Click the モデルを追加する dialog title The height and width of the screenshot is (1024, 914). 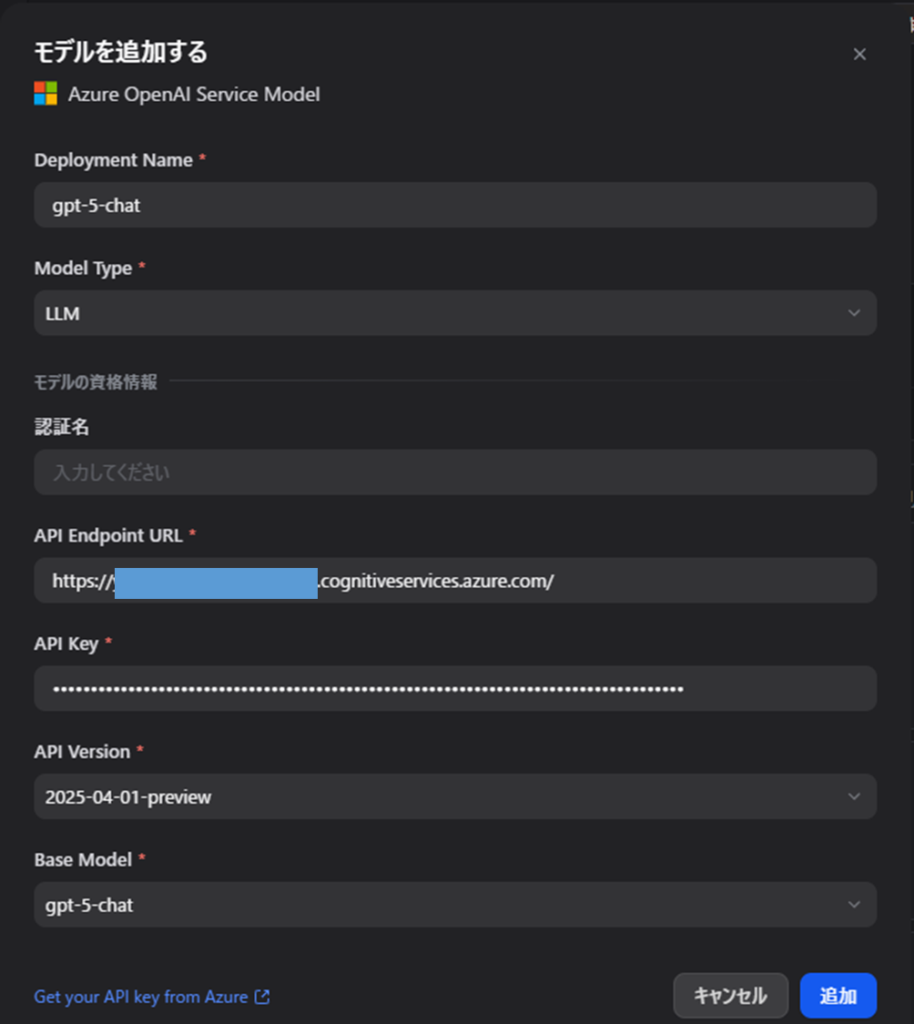pos(121,52)
